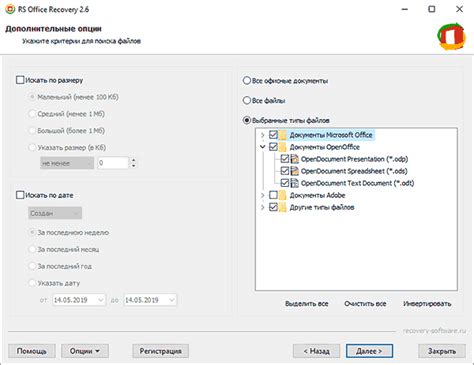
Task: Select За последнюю неделю radio option
Action: [32, 232]
